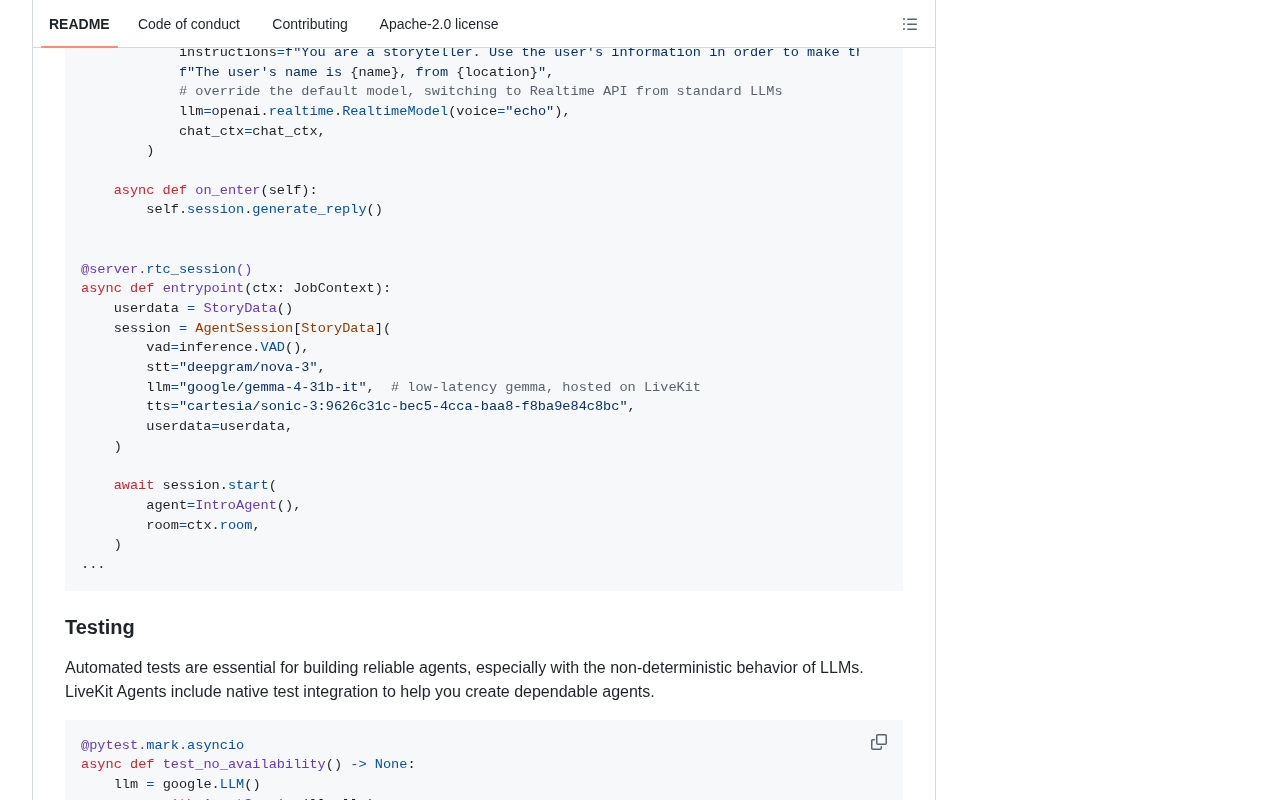
Task: Click the "async def entrypoint(ctx: JobContext):" line
Action: [236, 288]
